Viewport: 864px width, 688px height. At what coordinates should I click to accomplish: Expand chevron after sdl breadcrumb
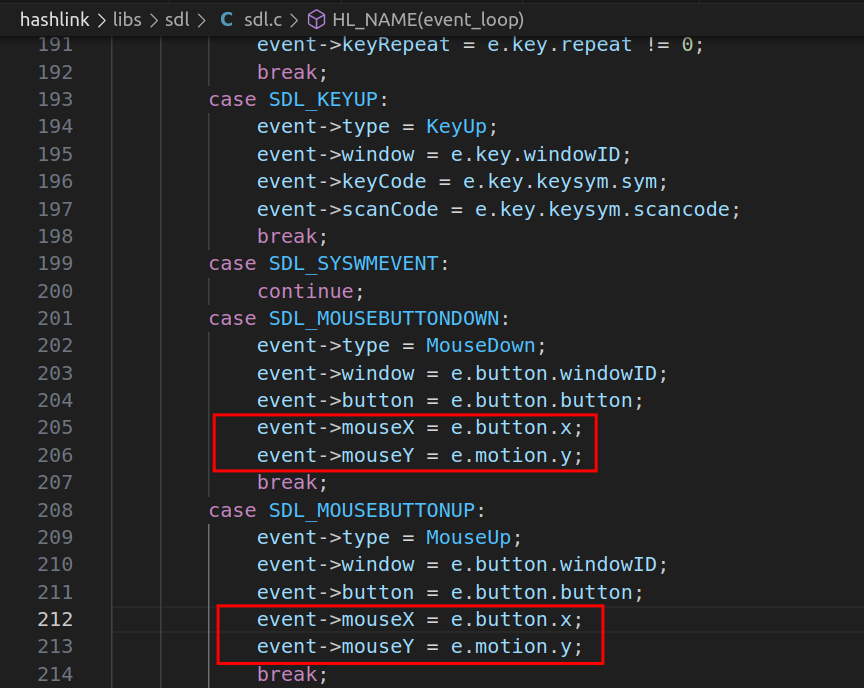[x=201, y=21]
